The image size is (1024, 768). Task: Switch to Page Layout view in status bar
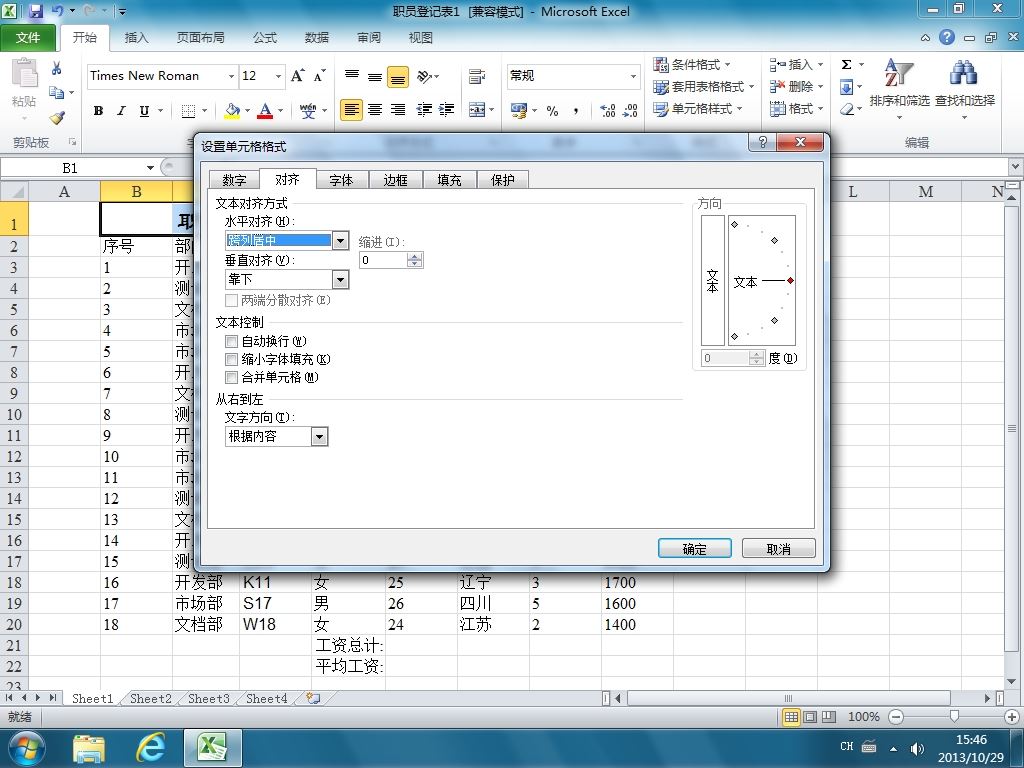click(810, 717)
